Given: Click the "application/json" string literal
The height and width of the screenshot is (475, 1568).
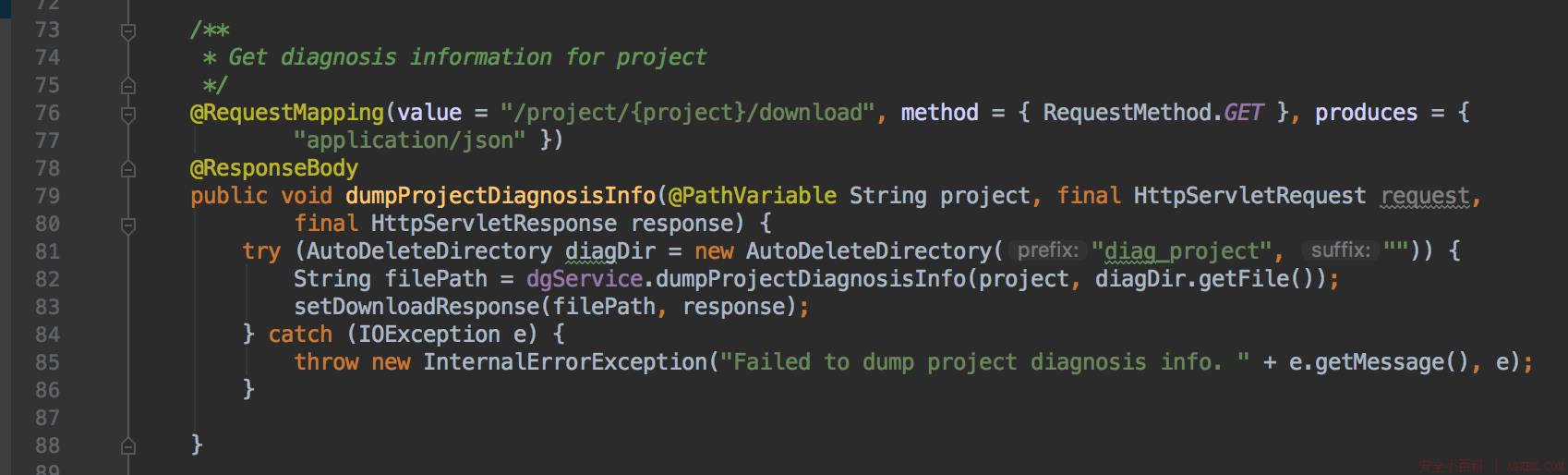Looking at the screenshot, I should click(410, 140).
